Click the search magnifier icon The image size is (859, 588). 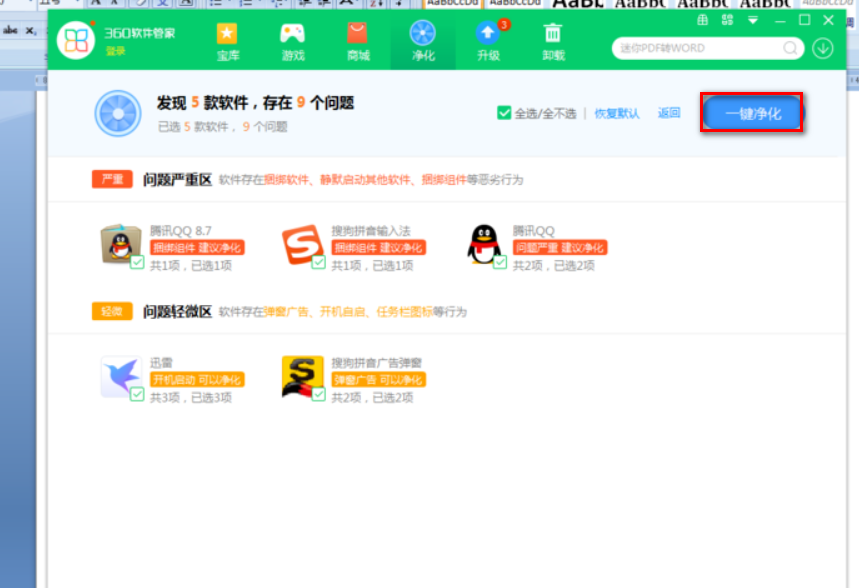point(790,48)
